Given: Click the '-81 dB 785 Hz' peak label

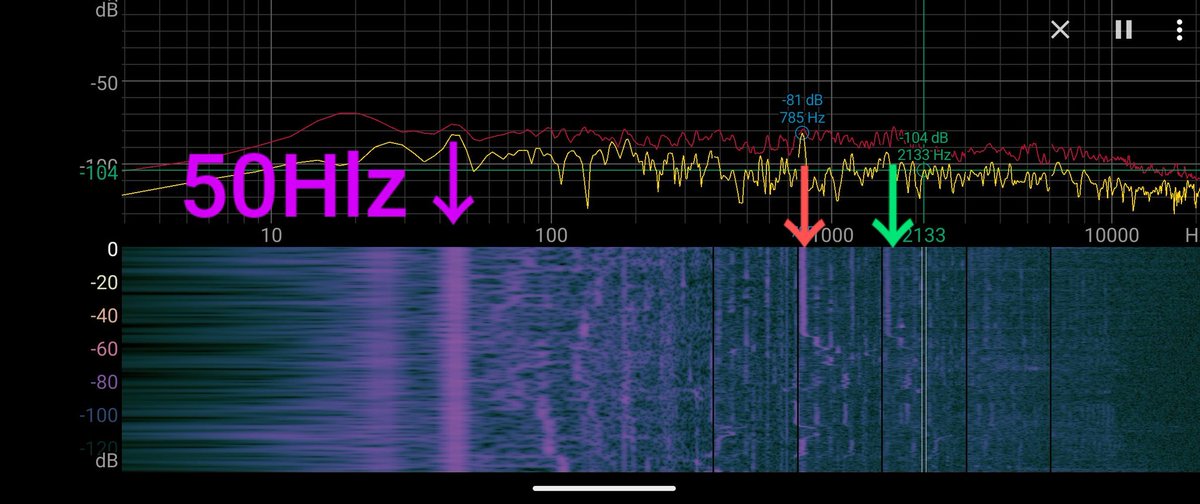Looking at the screenshot, I should pos(802,109).
